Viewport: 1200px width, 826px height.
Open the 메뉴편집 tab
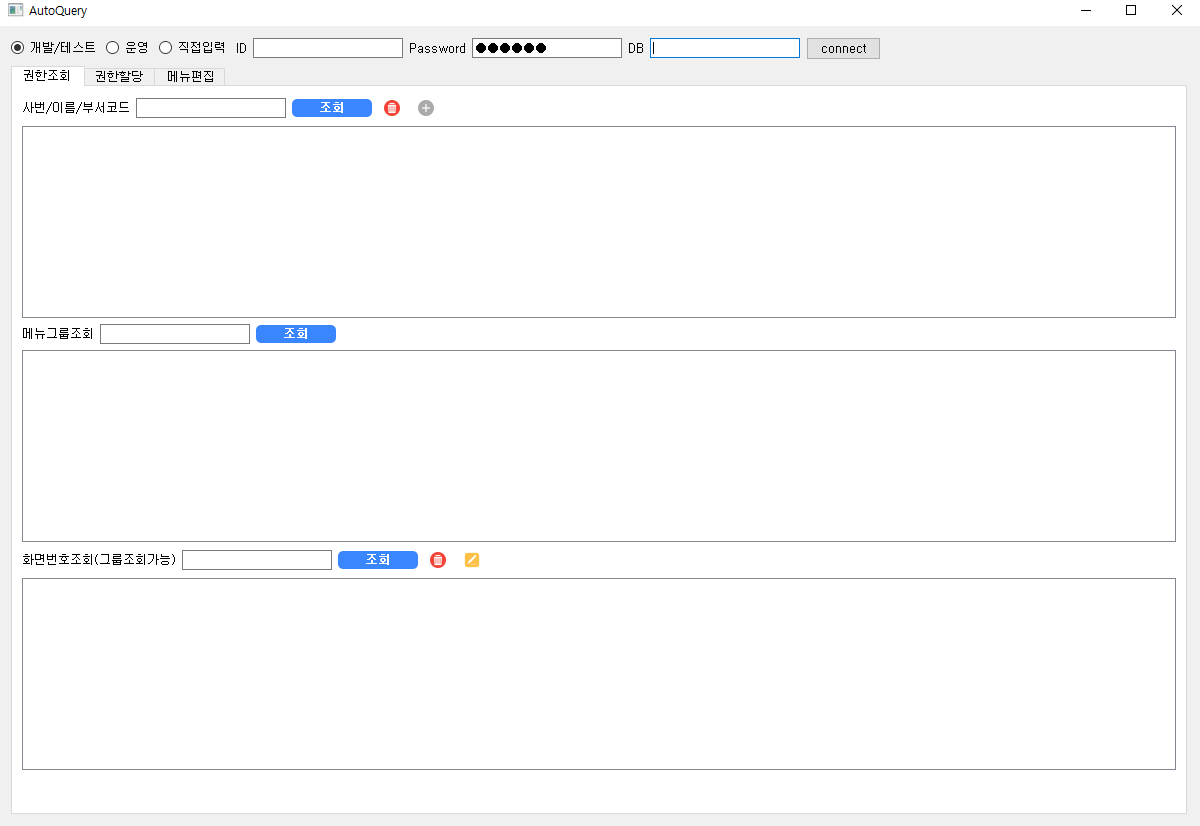pos(190,76)
